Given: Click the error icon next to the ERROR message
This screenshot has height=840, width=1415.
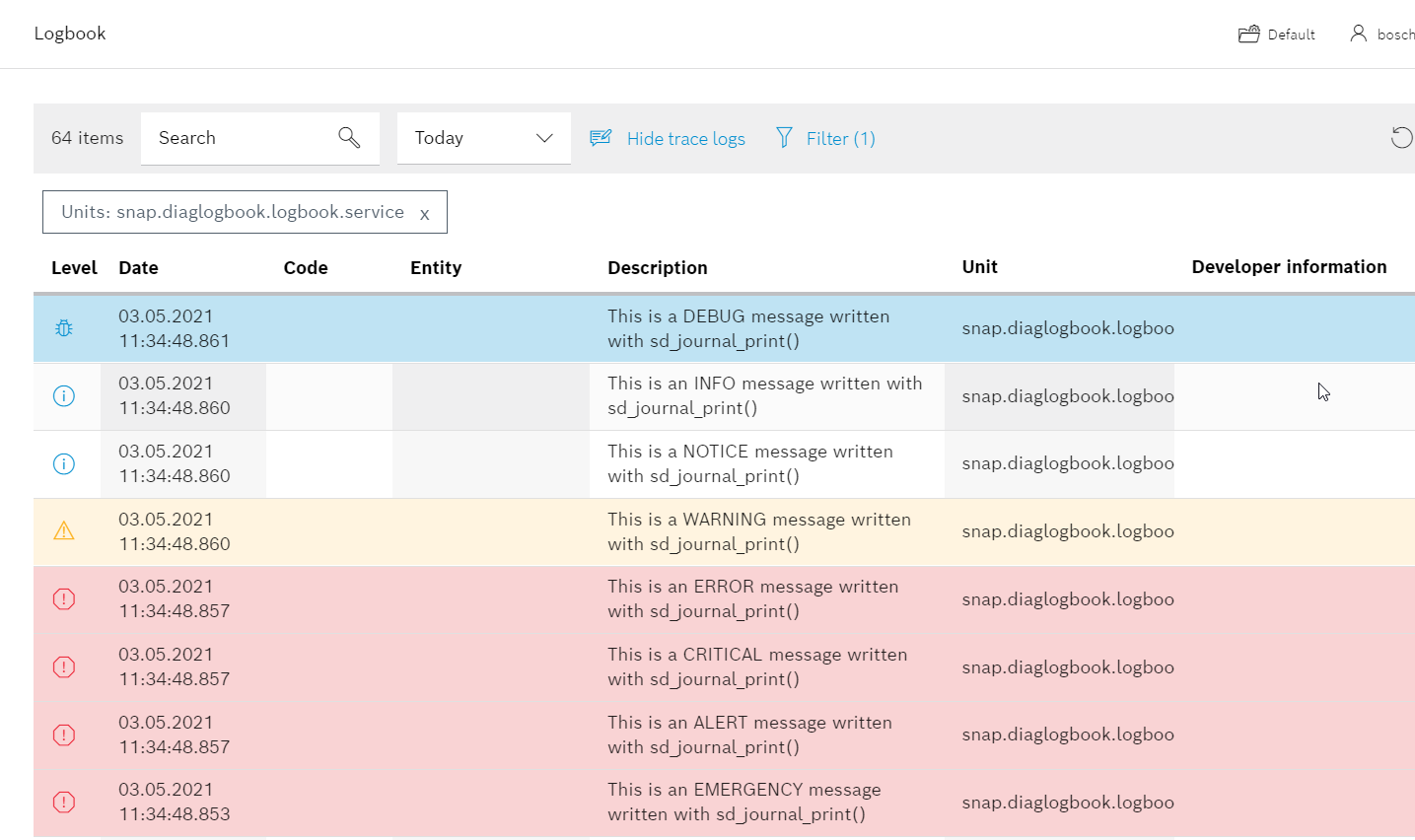Looking at the screenshot, I should tap(63, 598).
